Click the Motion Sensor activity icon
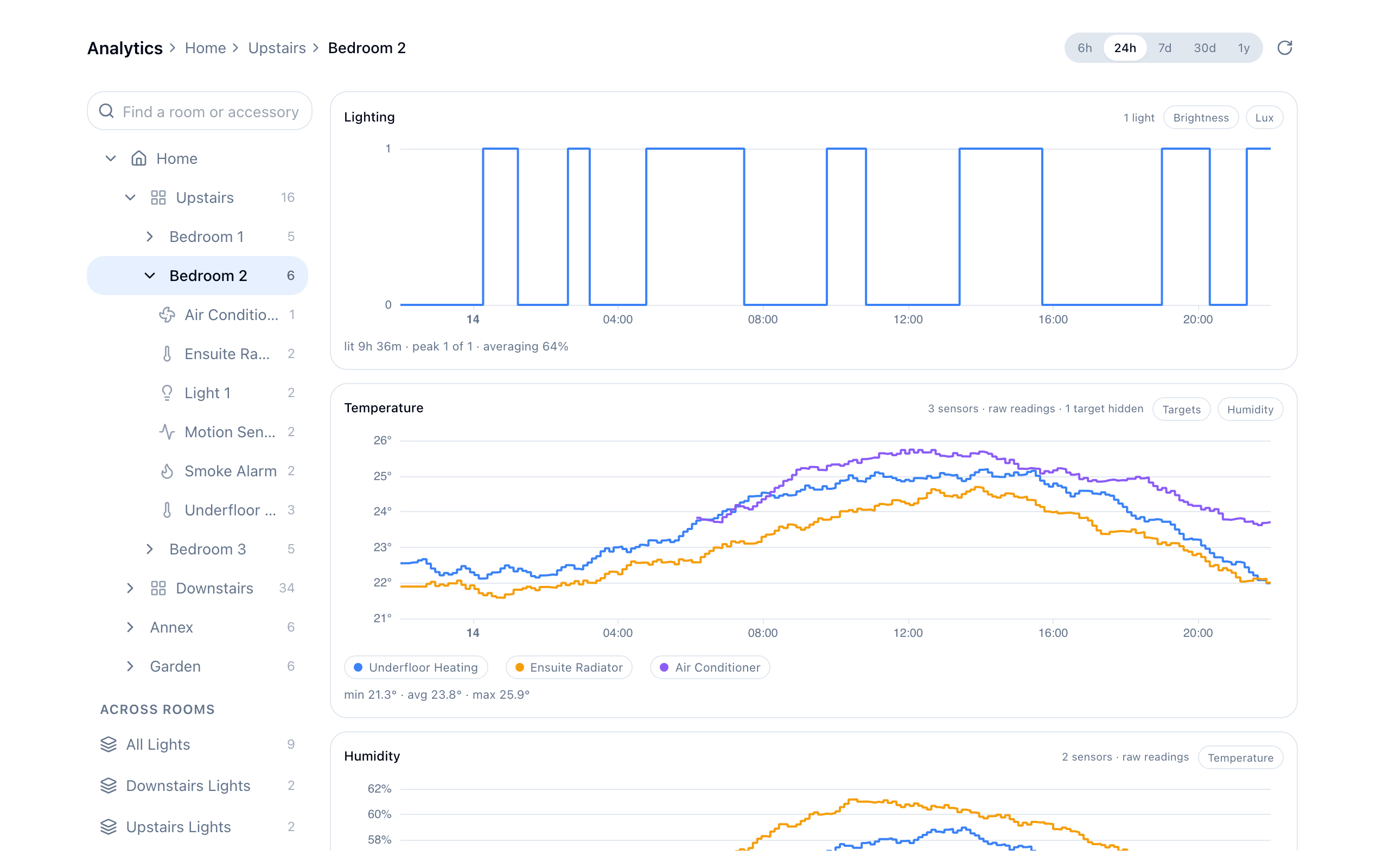 click(167, 432)
